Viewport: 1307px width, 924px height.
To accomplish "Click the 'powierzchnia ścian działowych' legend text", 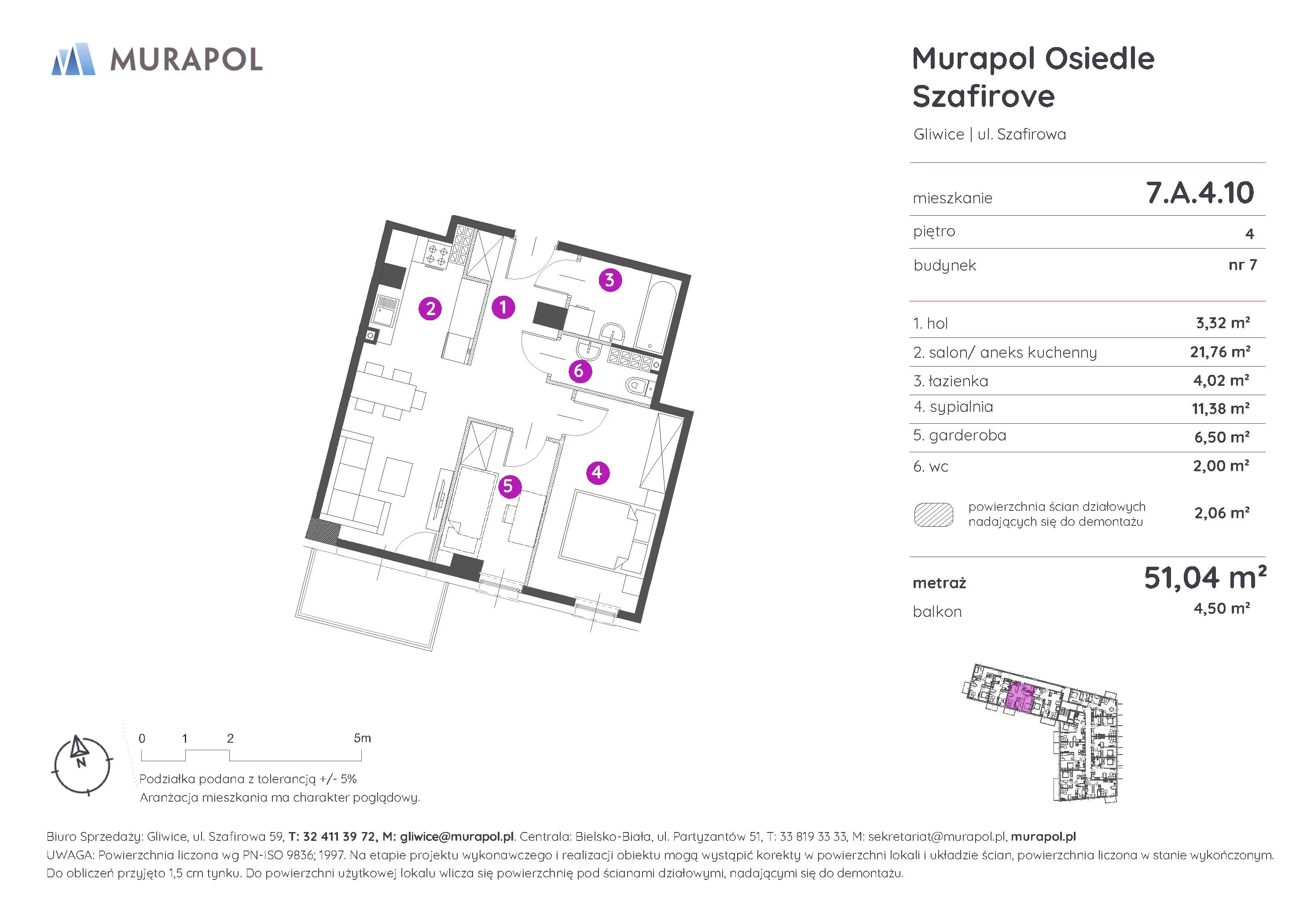I will point(1057,514).
